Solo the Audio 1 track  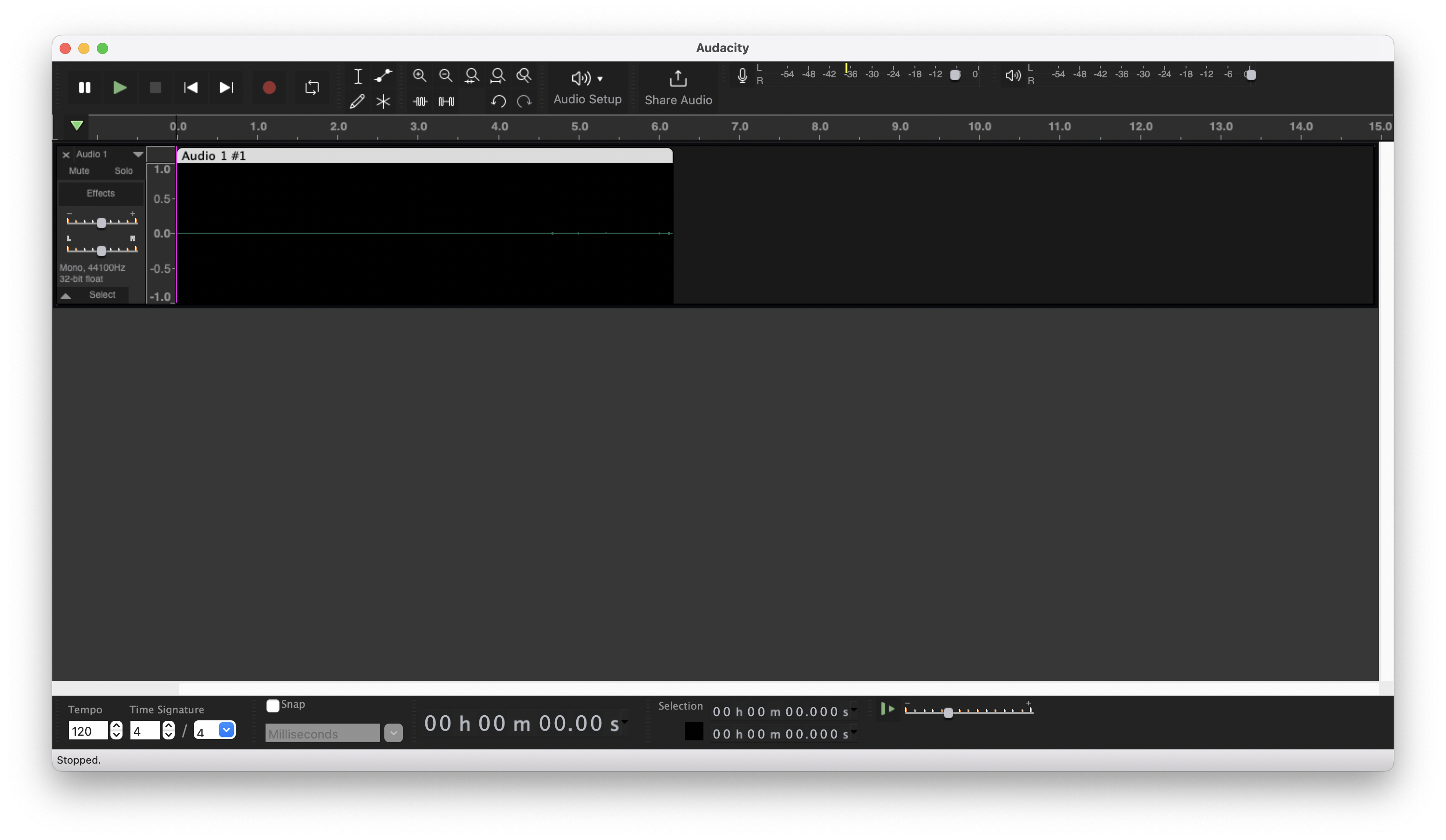point(123,170)
